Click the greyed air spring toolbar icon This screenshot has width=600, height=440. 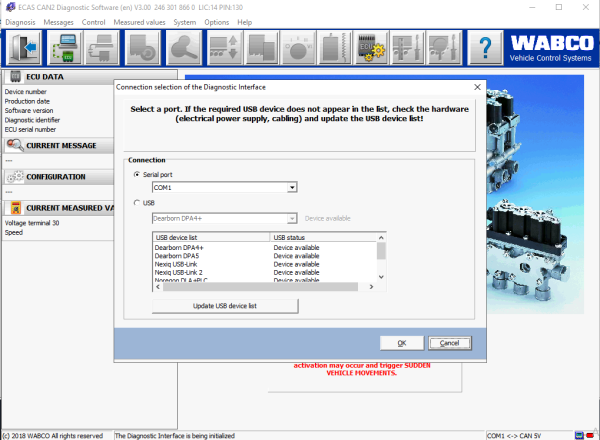(334, 48)
